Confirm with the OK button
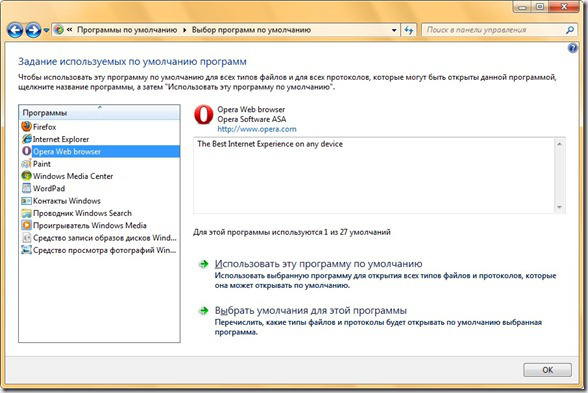588x393 pixels. tap(548, 370)
